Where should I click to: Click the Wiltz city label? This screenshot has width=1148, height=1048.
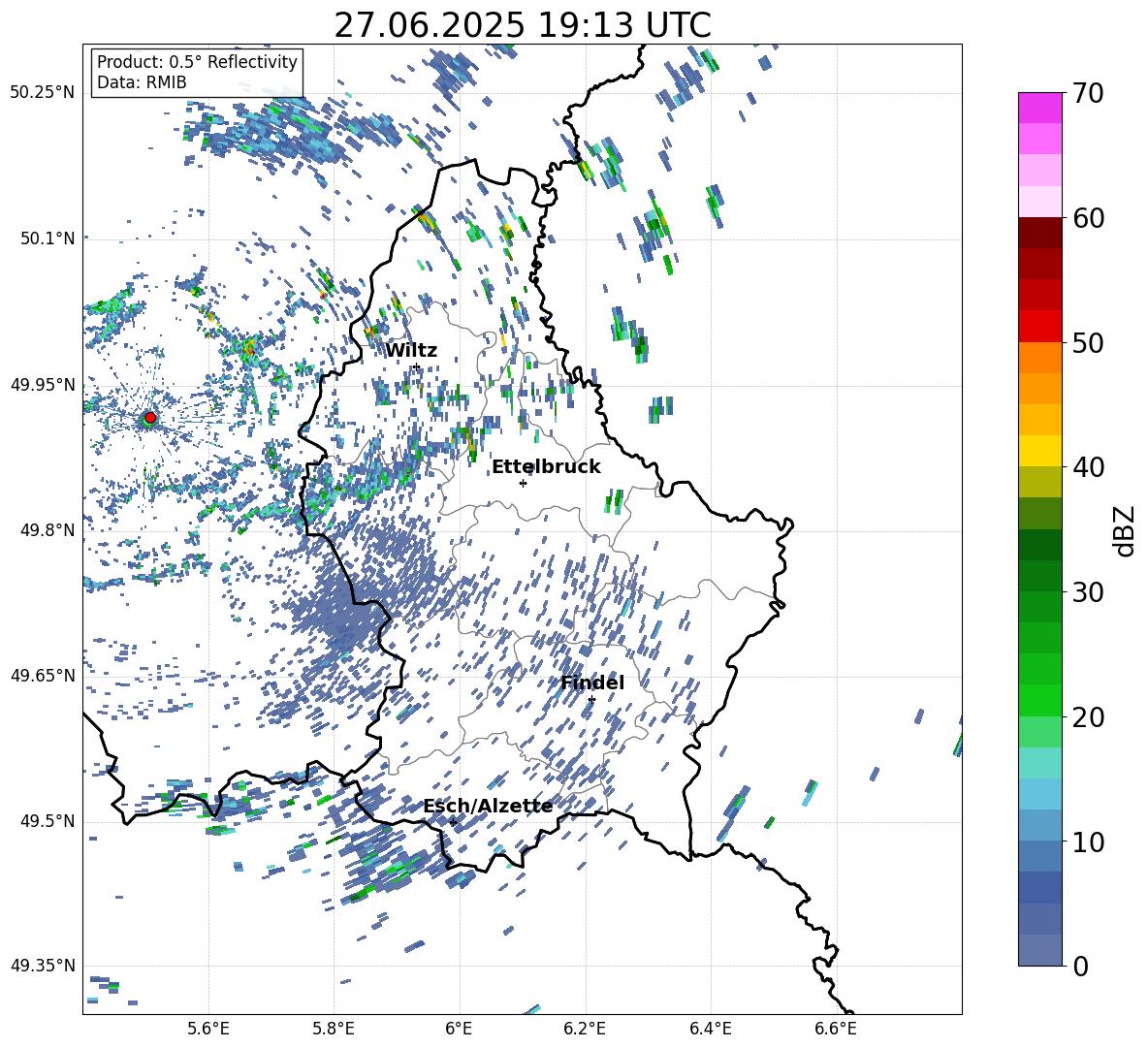point(411,351)
